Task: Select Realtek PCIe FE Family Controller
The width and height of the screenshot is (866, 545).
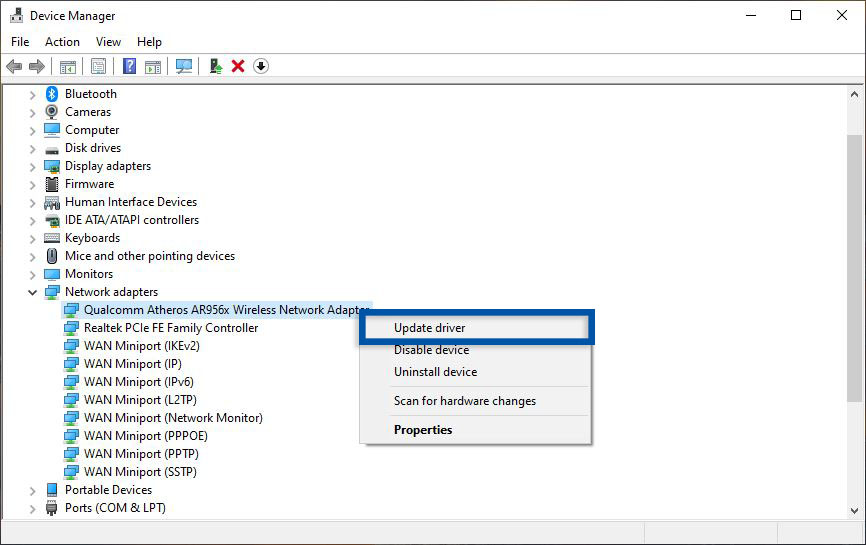Action: pyautogui.click(x=171, y=328)
